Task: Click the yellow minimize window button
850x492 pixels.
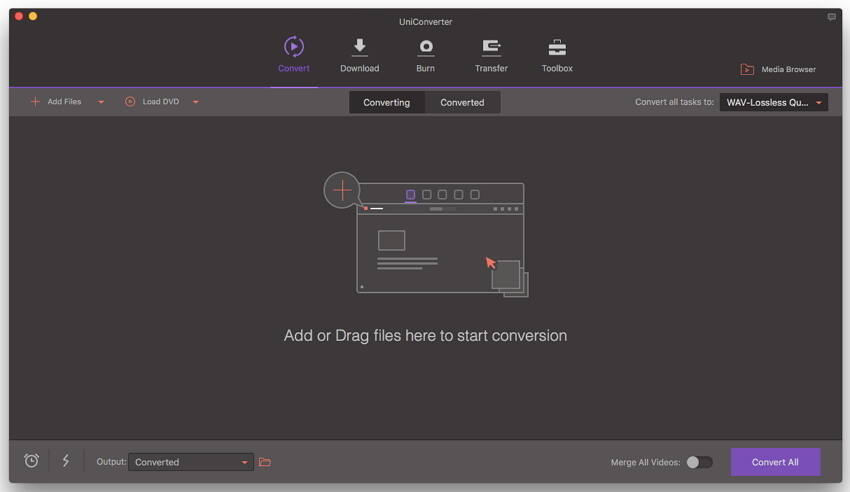Action: pos(33,16)
